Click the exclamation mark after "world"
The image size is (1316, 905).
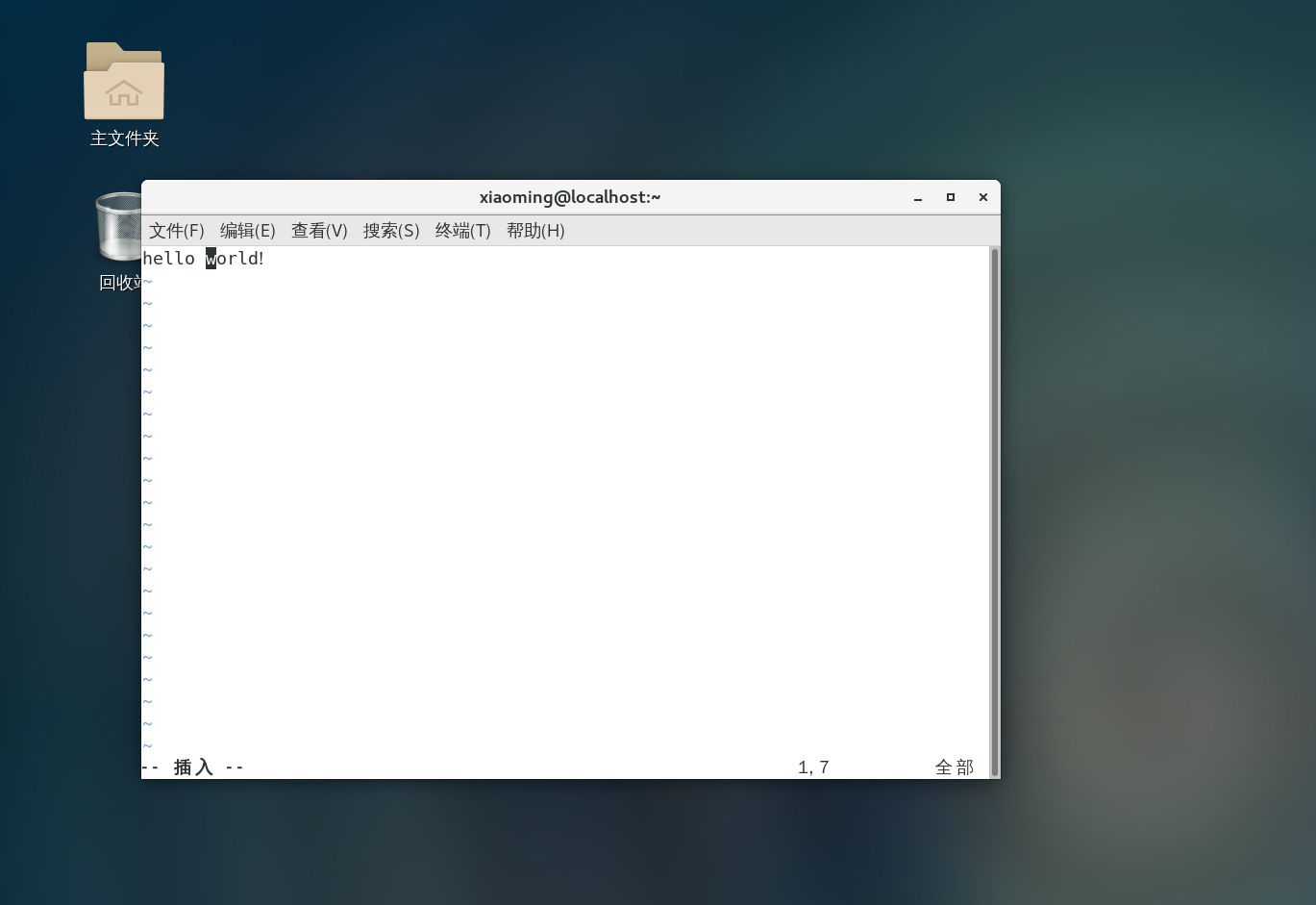(261, 259)
